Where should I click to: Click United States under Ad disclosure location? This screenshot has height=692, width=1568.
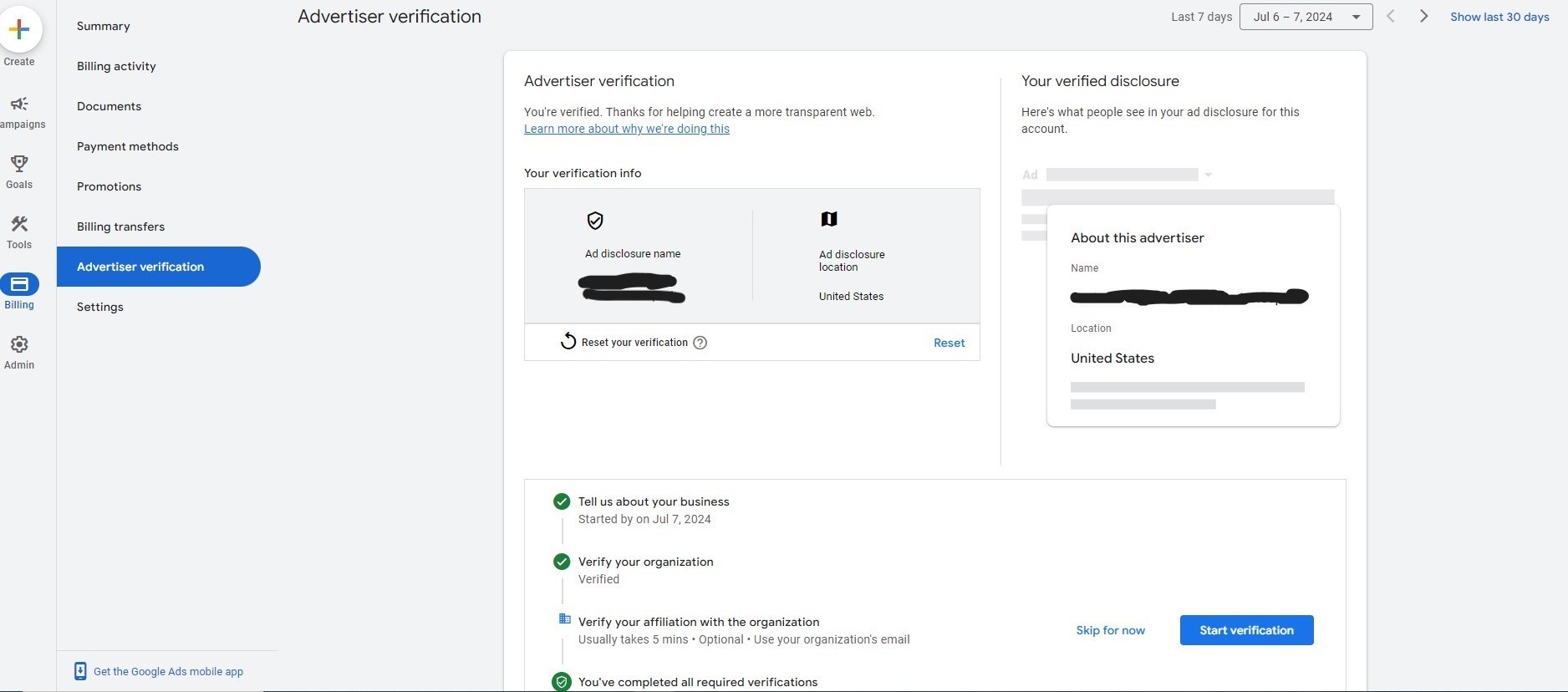pos(851,296)
